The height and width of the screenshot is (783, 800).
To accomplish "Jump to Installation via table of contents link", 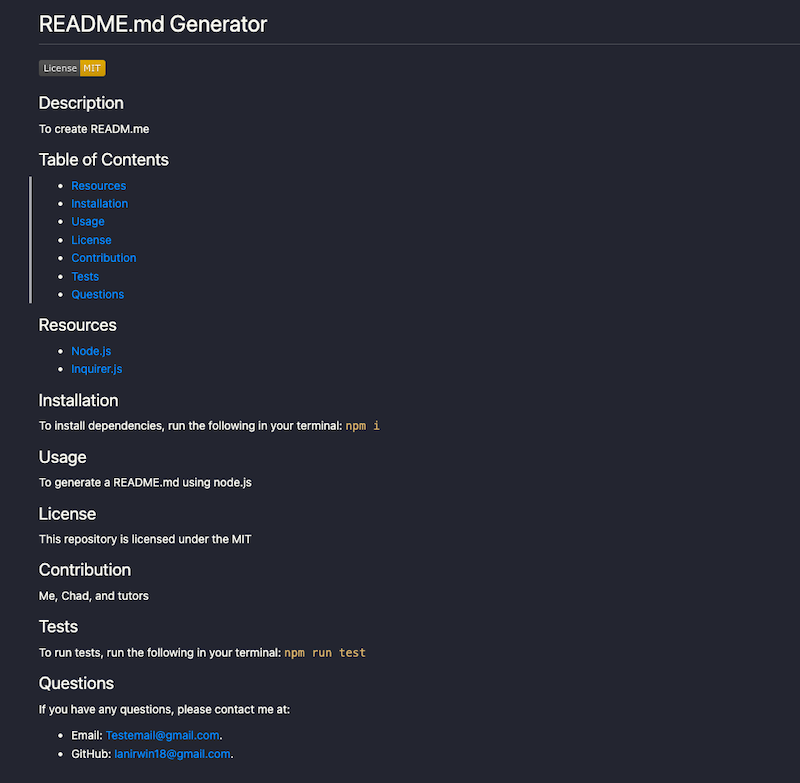I will (x=99, y=204).
